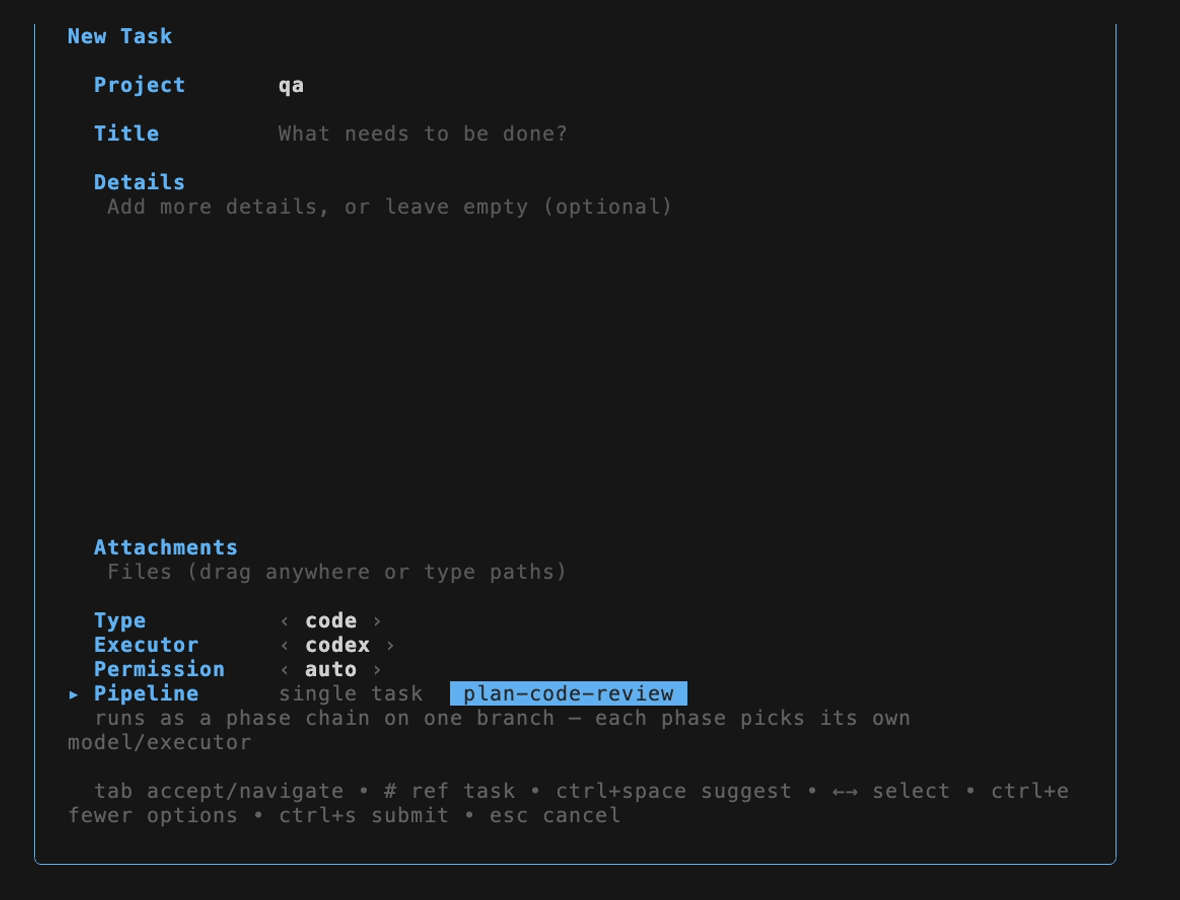Screen dimensions: 1180x900
Task: Click the code value in Type row
Action: tap(330, 621)
